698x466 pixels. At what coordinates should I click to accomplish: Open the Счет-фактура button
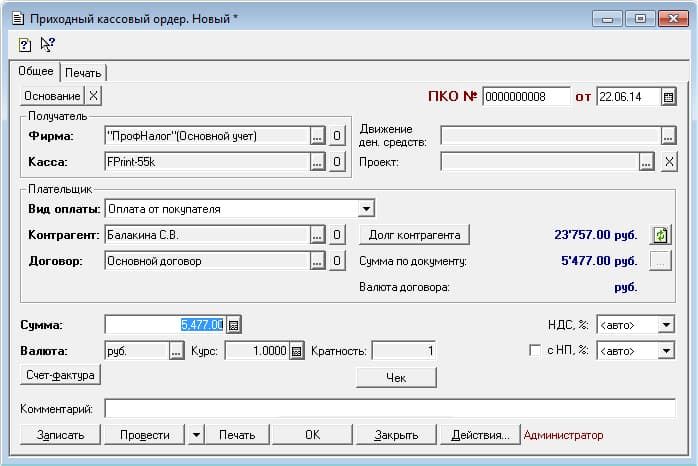[60, 375]
